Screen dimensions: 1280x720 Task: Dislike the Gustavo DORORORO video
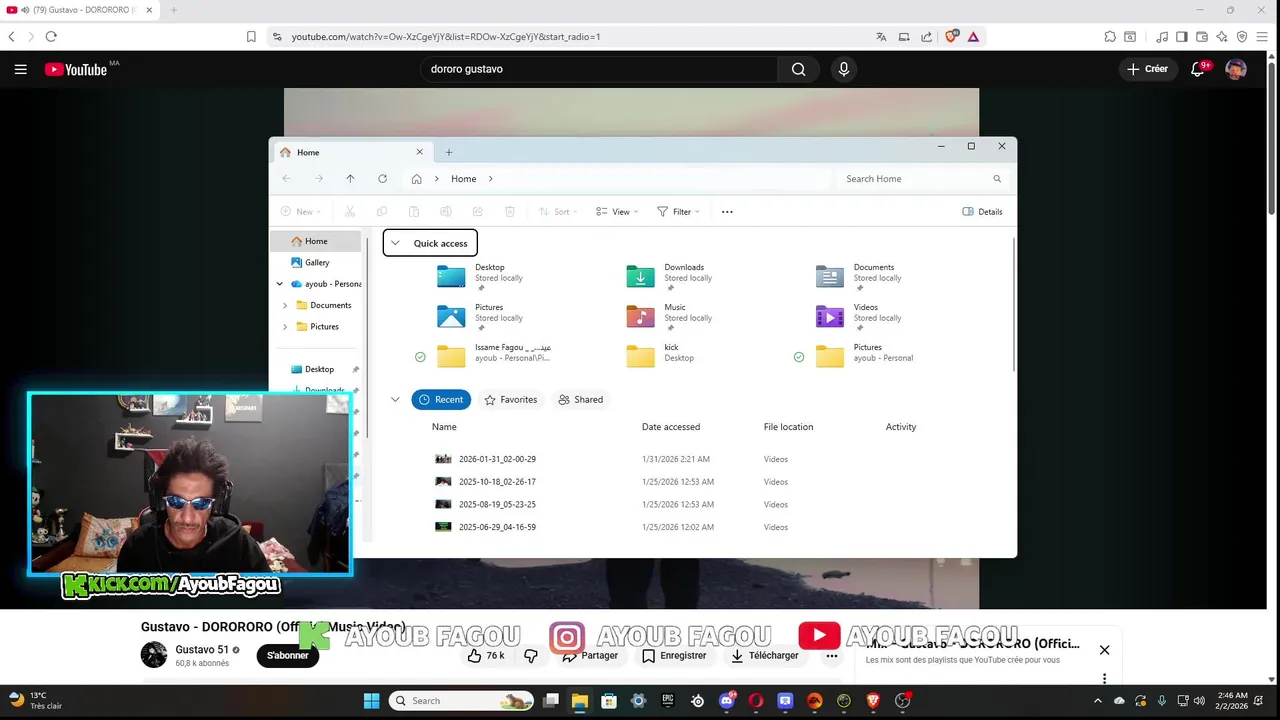tap(531, 656)
